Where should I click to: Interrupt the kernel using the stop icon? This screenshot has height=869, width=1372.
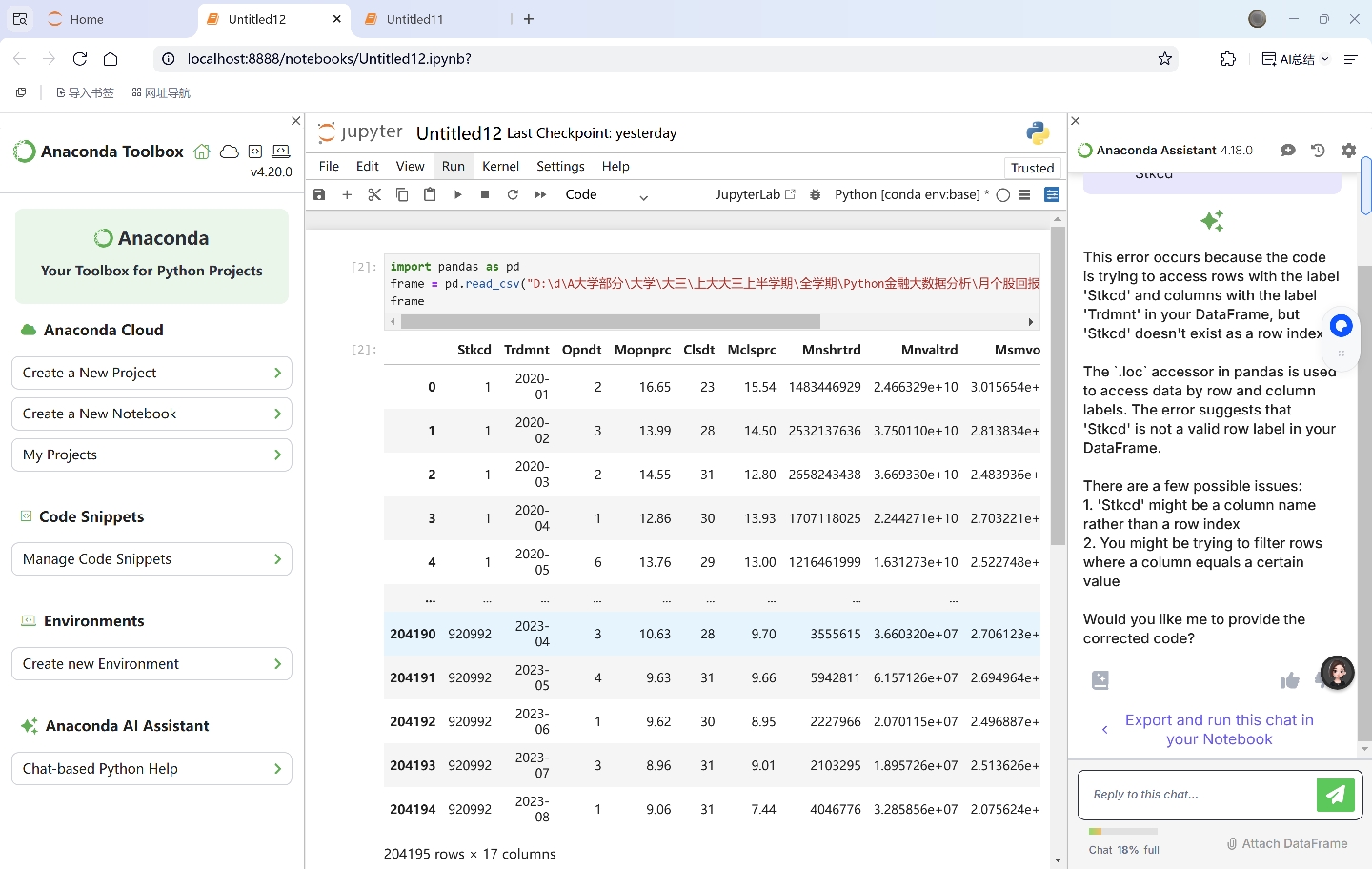coord(485,194)
